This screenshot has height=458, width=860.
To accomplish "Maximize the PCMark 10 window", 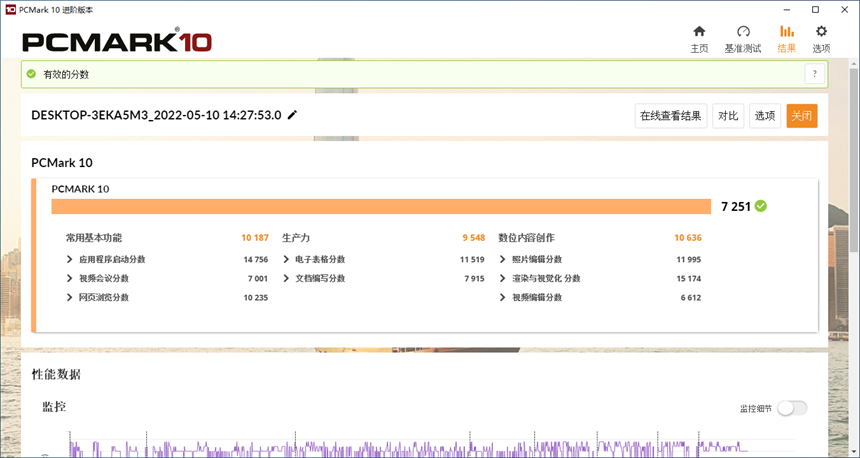I will click(x=816, y=9).
